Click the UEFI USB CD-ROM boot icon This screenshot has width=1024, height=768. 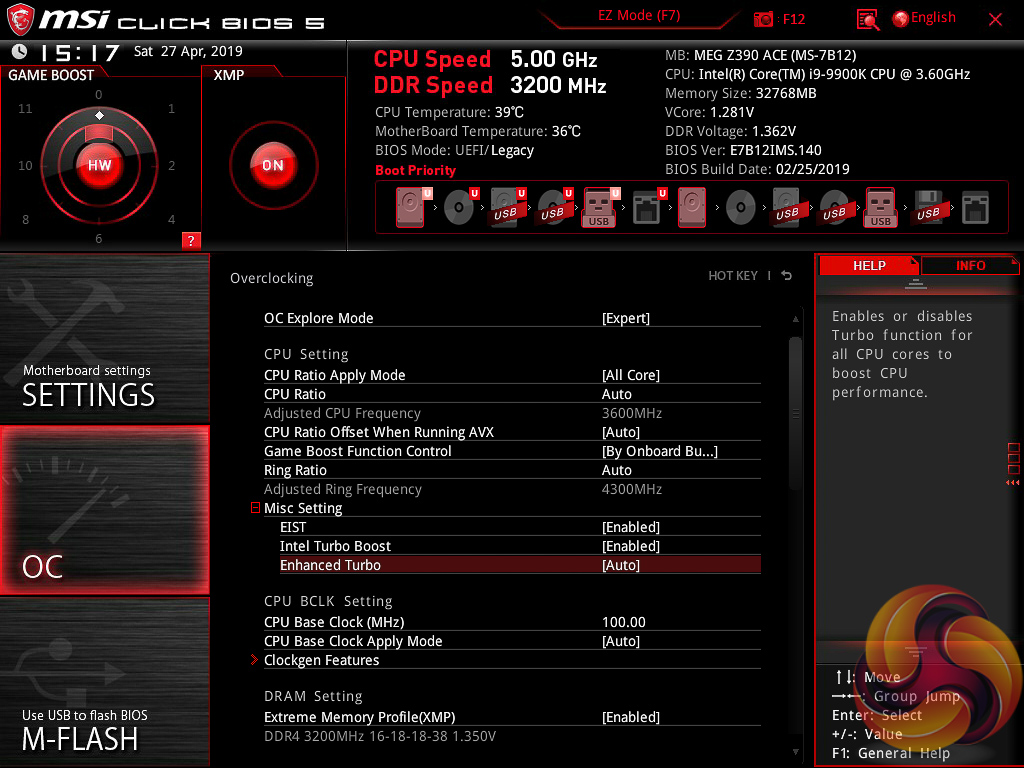coord(554,208)
